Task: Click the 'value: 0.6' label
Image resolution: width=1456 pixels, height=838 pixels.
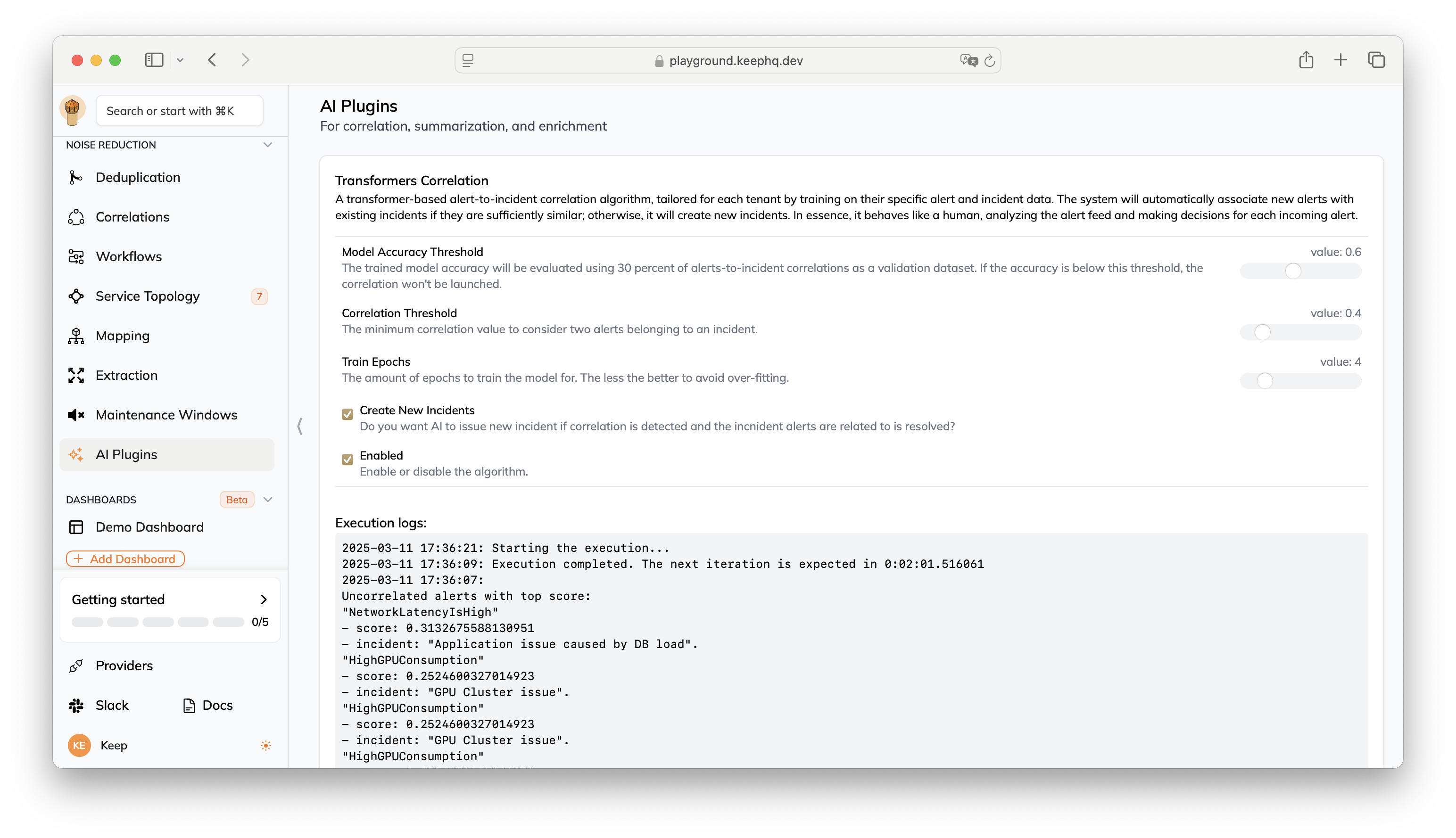Action: click(1336, 252)
